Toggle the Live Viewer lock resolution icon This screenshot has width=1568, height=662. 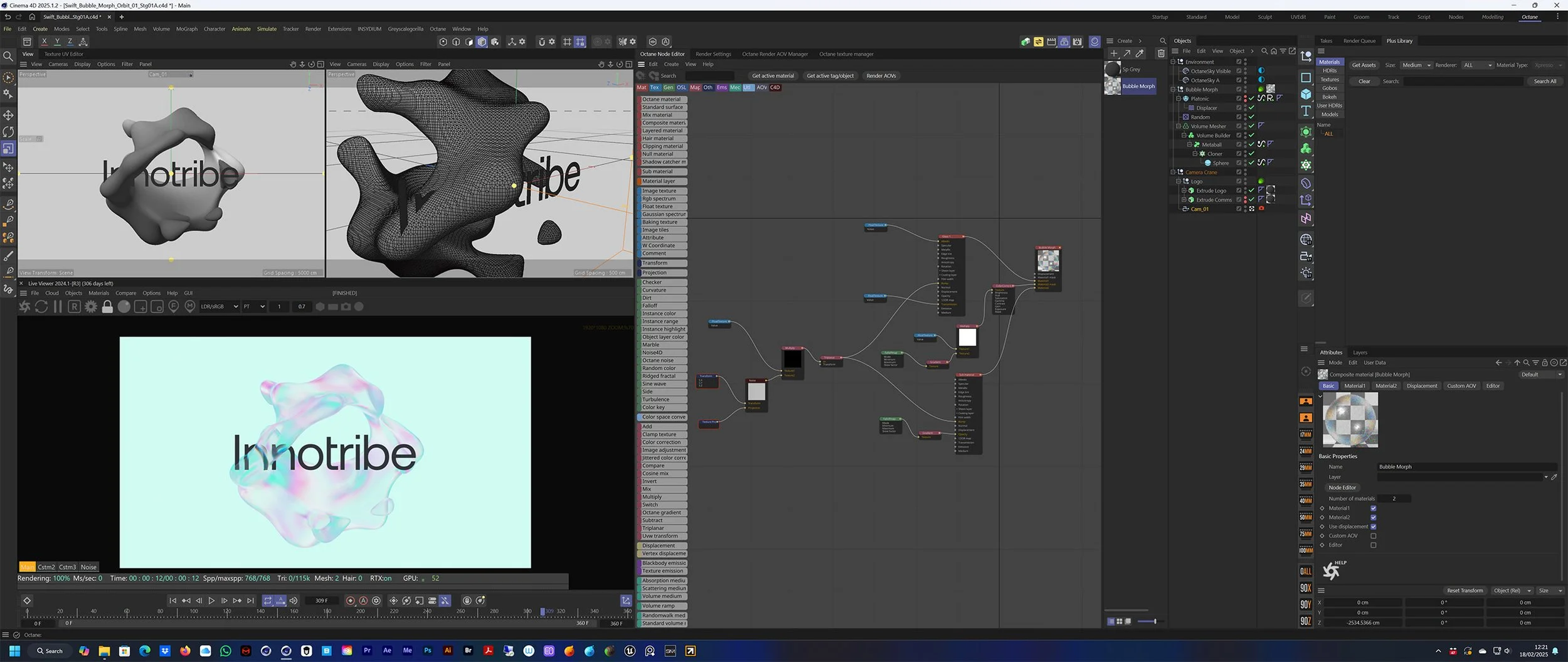[x=107, y=307]
